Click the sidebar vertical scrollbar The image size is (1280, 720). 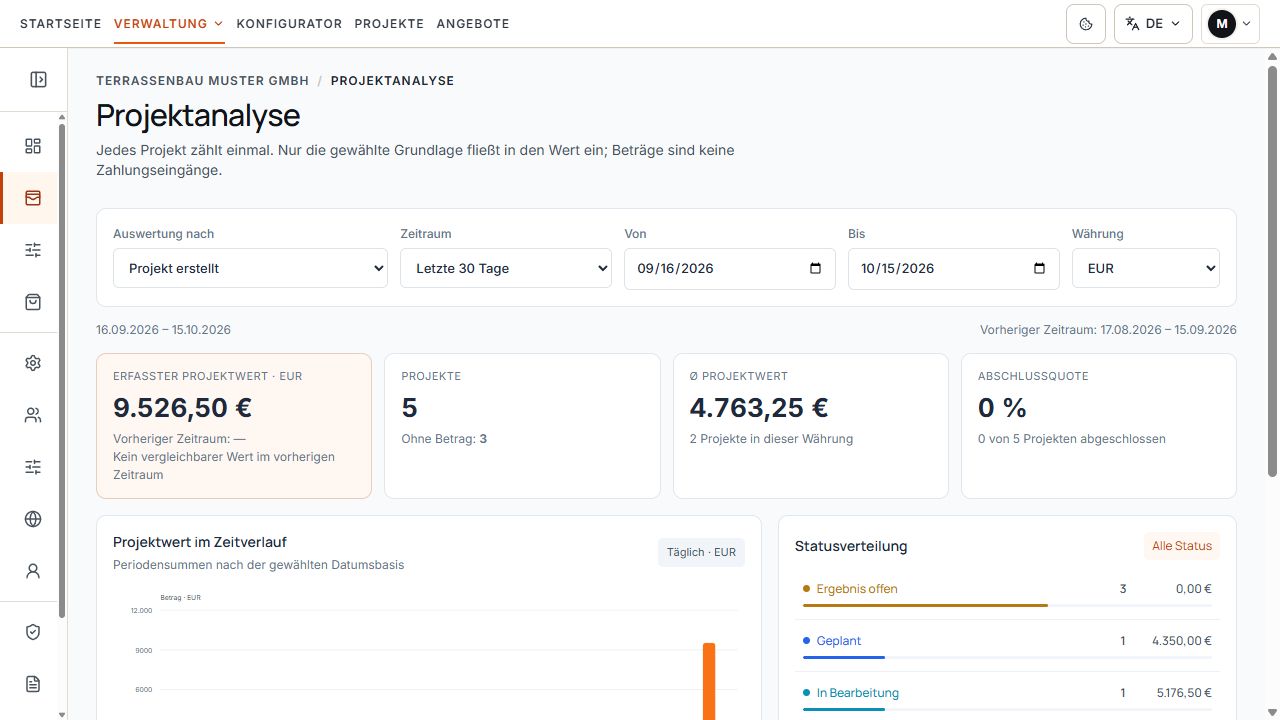[x=62, y=370]
